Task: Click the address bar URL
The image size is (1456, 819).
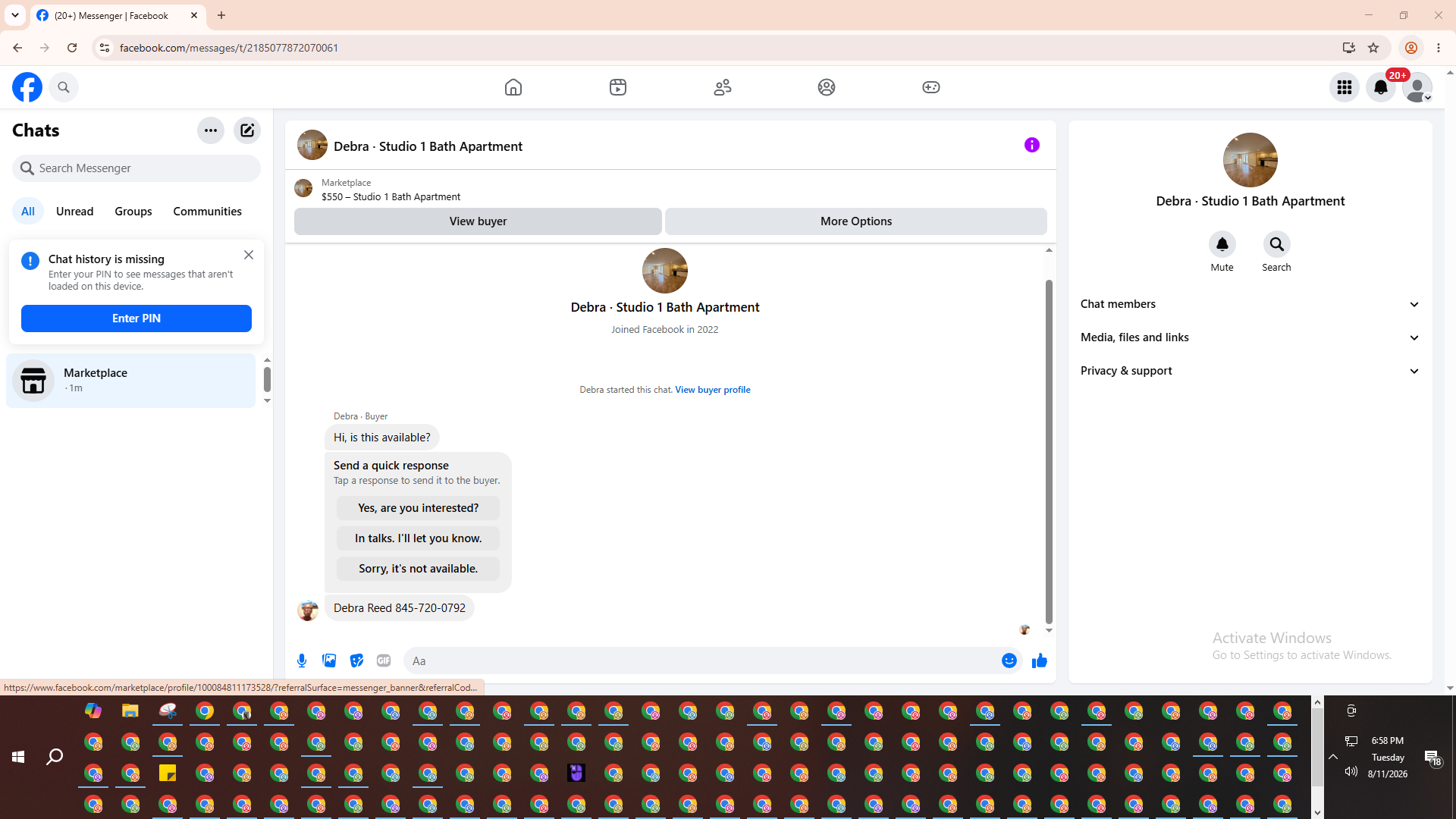Action: pyautogui.click(x=229, y=48)
